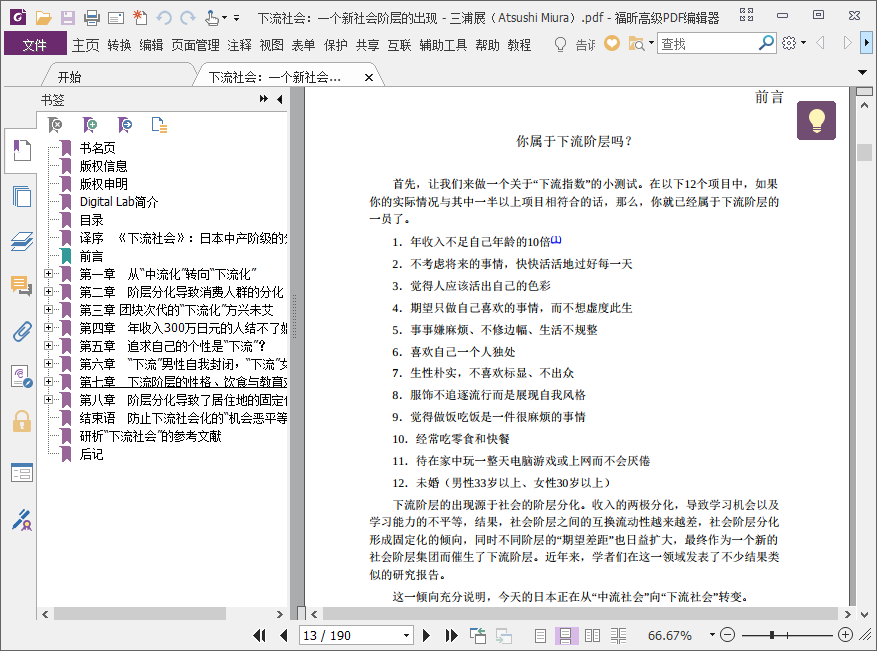Viewport: 877px width, 651px height.
Task: Toggle continuous page view mode
Action: (x=565, y=635)
